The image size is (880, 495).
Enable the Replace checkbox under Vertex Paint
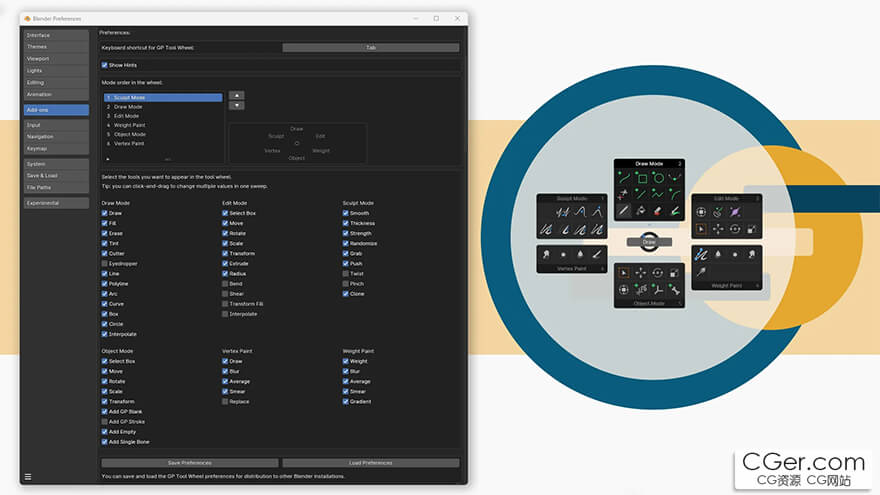225,401
